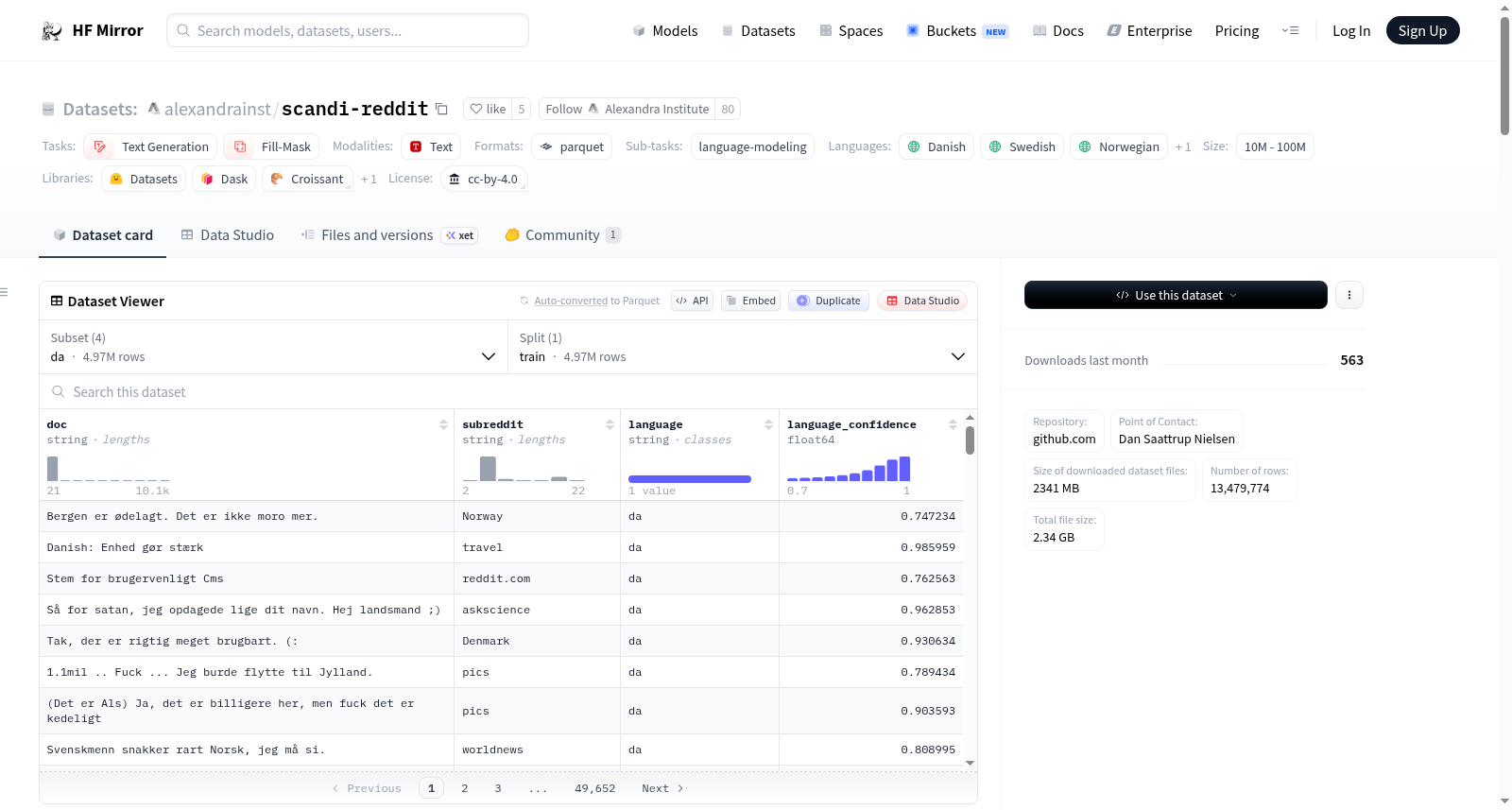Open the language-modeling sub-task tag

752,146
